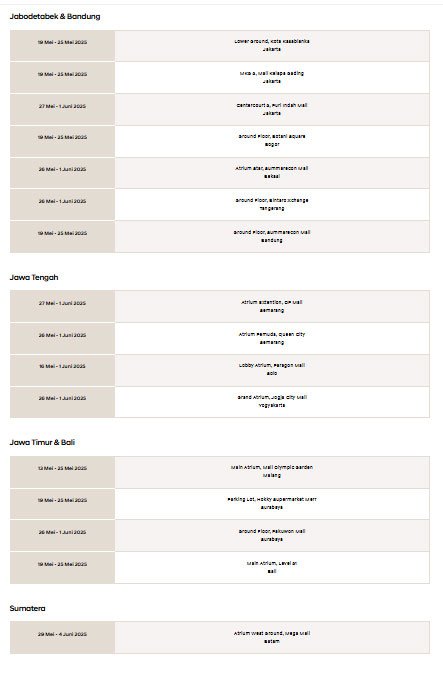This screenshot has height=688, width=443.
Task: Select the Bintaro Xchange Tangerang venue
Action: coord(272,205)
